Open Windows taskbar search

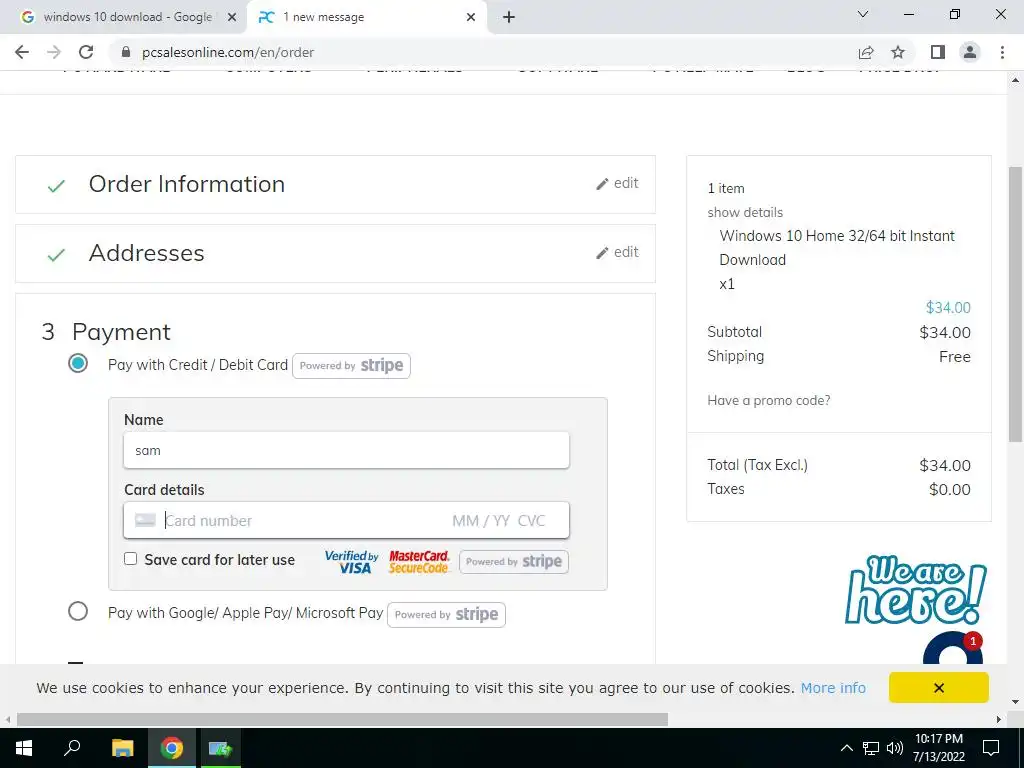tap(72, 748)
